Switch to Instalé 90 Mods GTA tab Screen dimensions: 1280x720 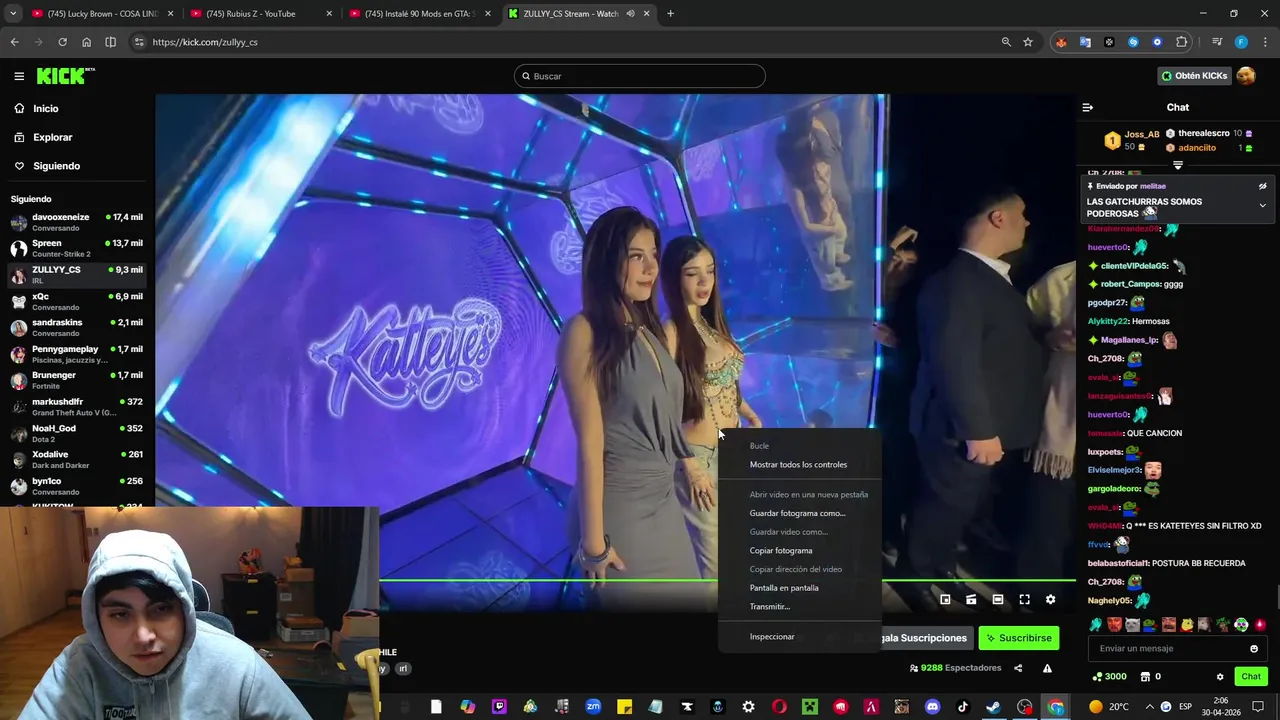420,14
